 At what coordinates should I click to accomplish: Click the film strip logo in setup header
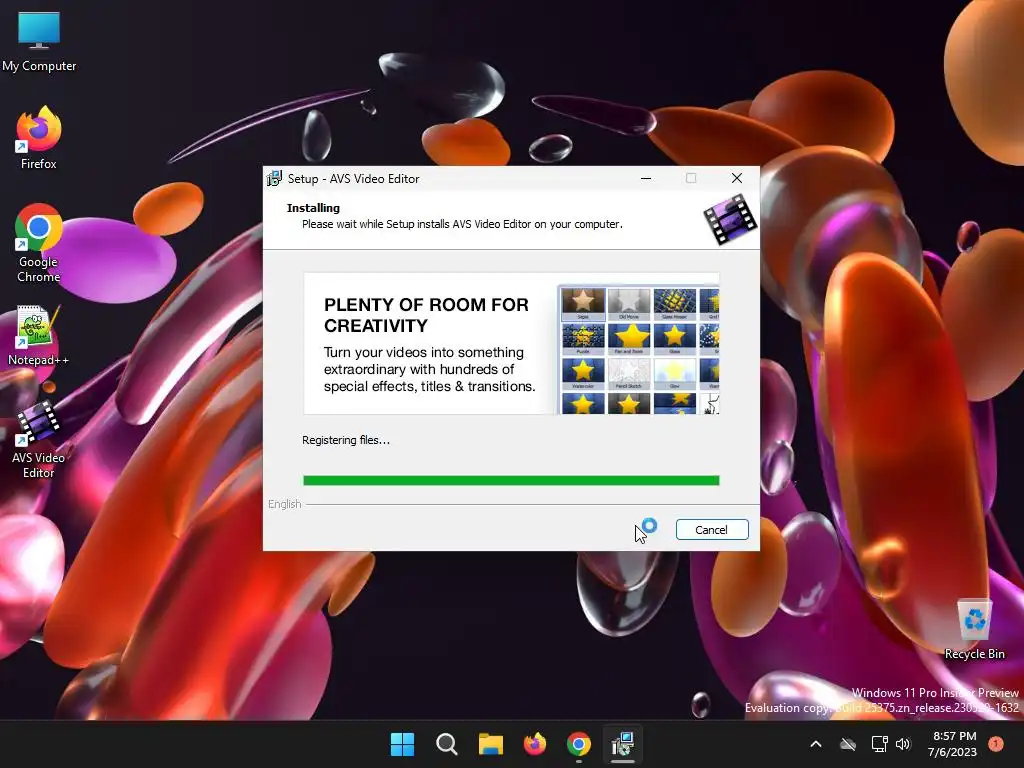pos(730,219)
